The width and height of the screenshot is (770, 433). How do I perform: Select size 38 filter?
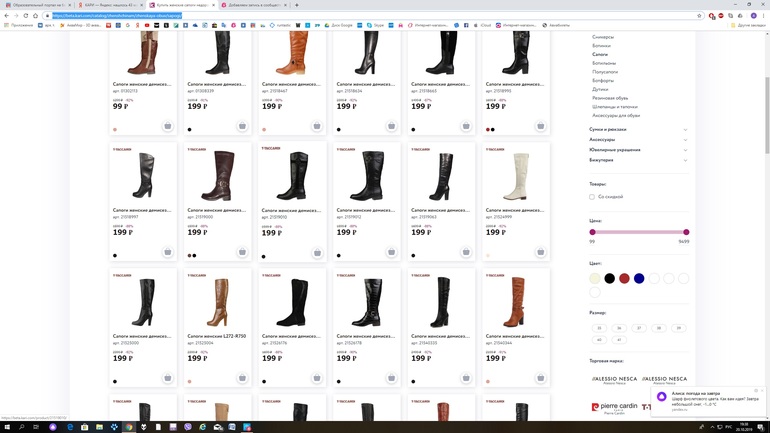[x=659, y=328]
